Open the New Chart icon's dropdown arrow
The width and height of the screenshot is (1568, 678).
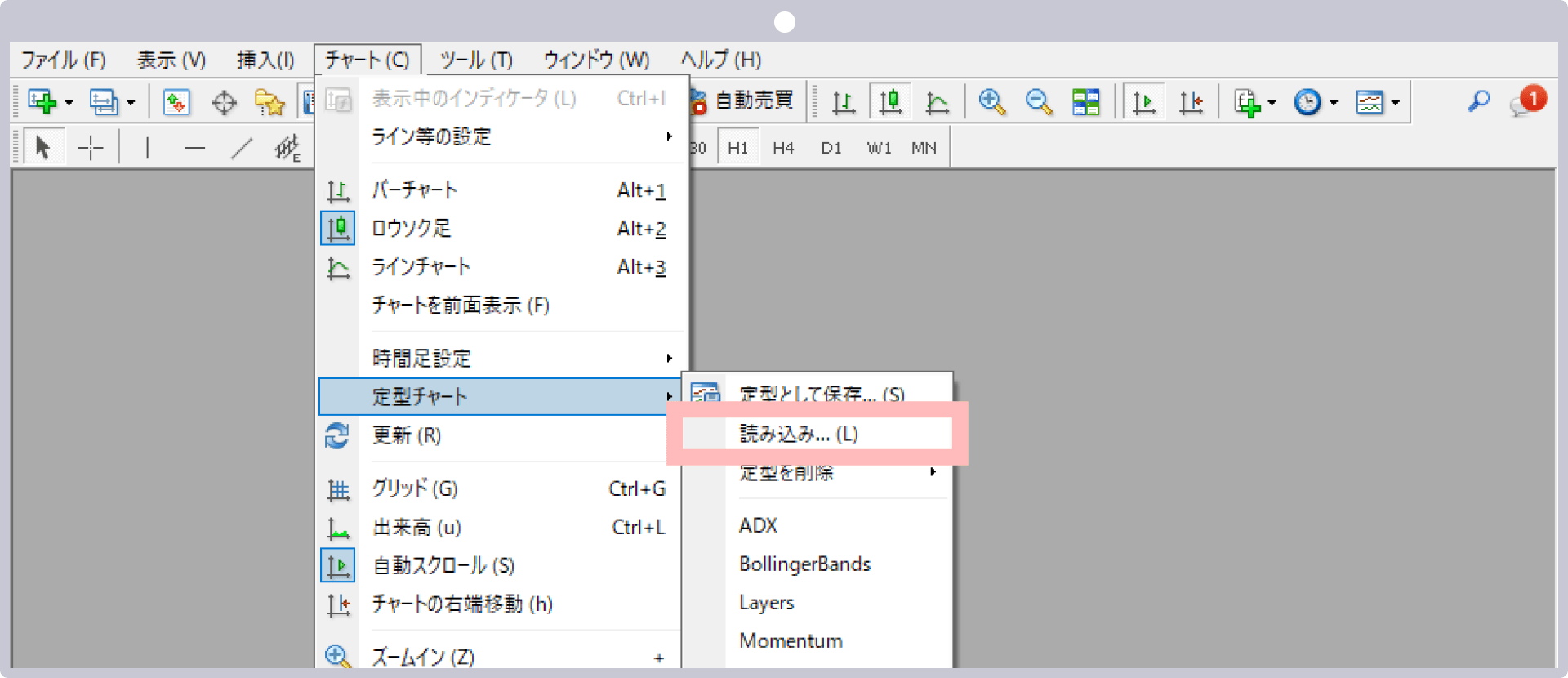tap(69, 103)
